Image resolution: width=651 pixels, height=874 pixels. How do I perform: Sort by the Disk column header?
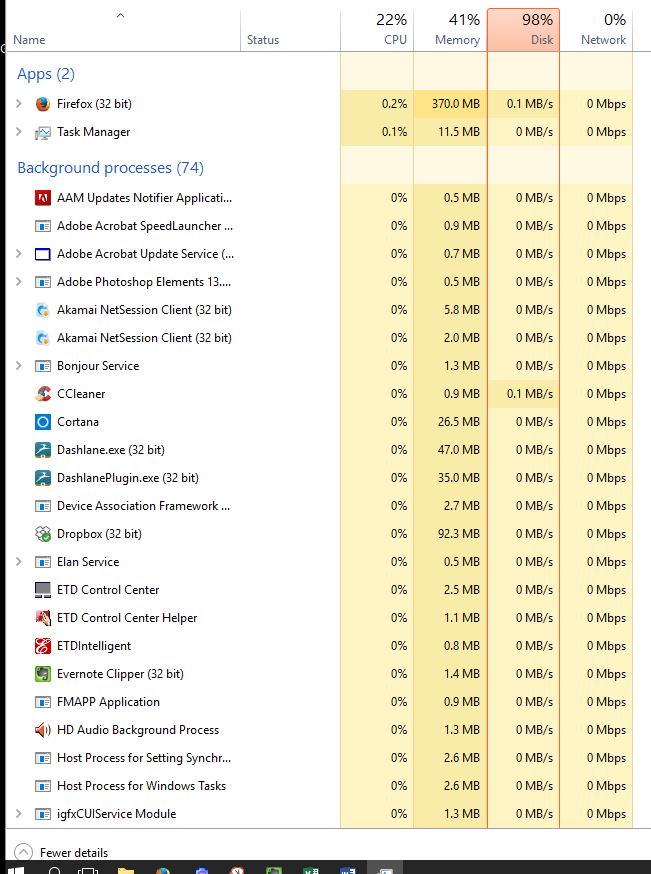point(523,30)
